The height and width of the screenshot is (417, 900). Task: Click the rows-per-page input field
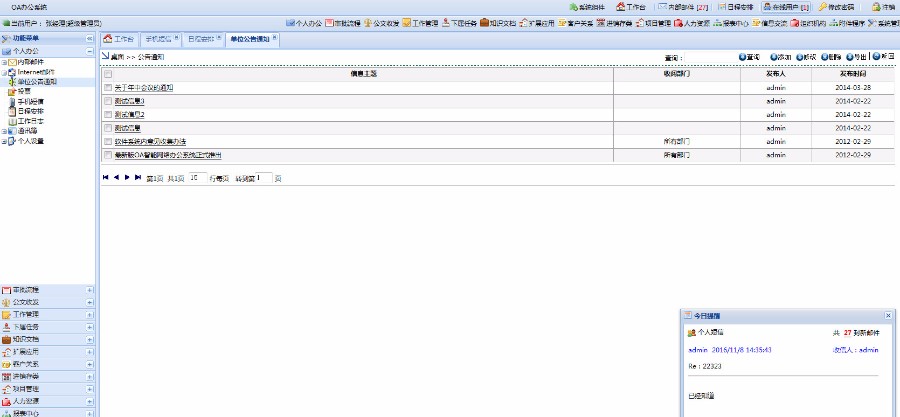click(x=198, y=178)
